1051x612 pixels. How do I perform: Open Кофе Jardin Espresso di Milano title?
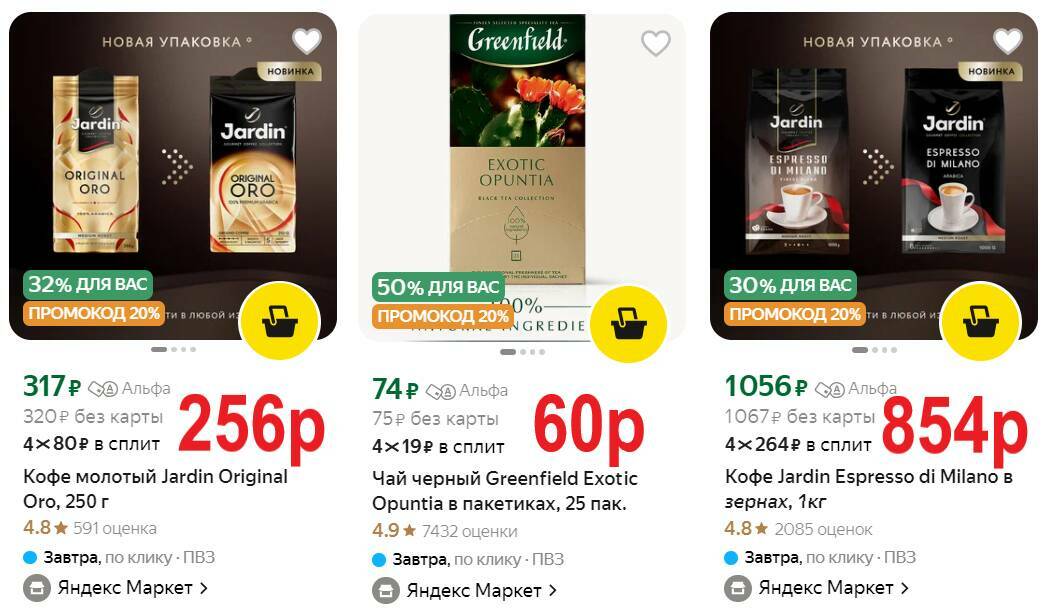click(869, 489)
